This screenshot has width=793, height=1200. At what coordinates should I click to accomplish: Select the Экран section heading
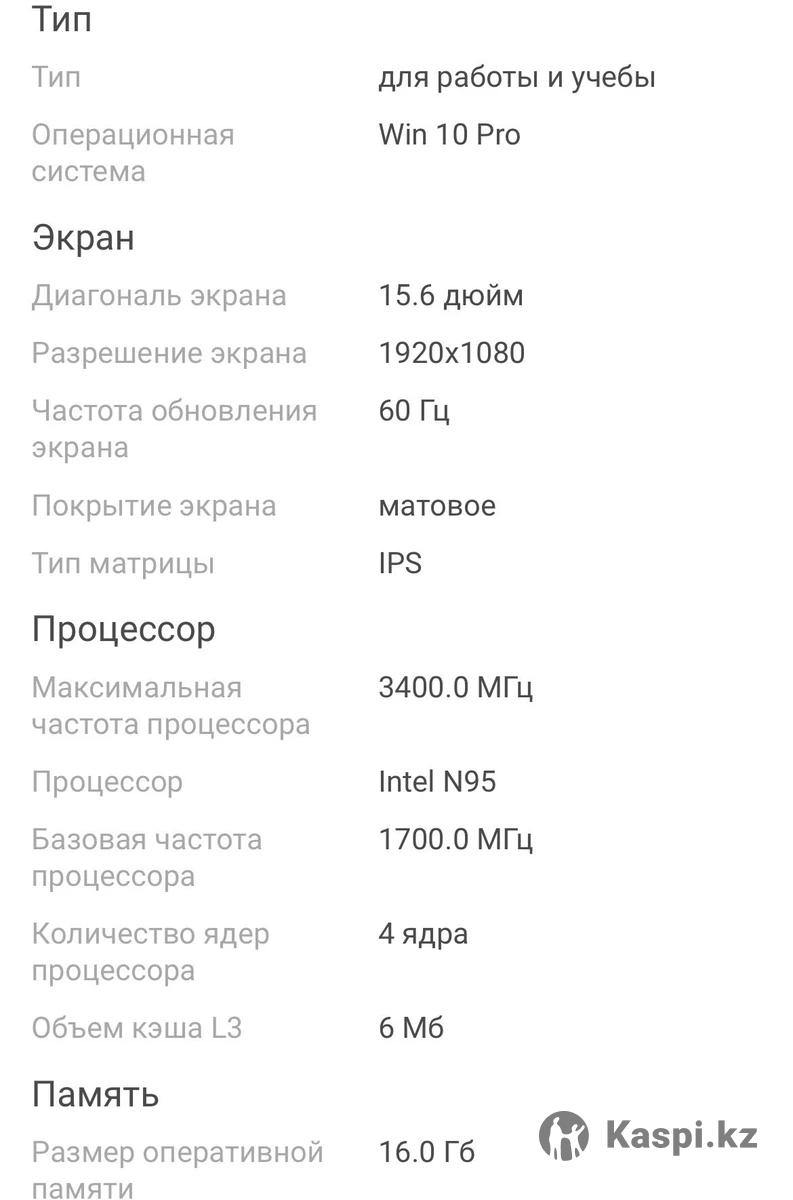(x=83, y=238)
